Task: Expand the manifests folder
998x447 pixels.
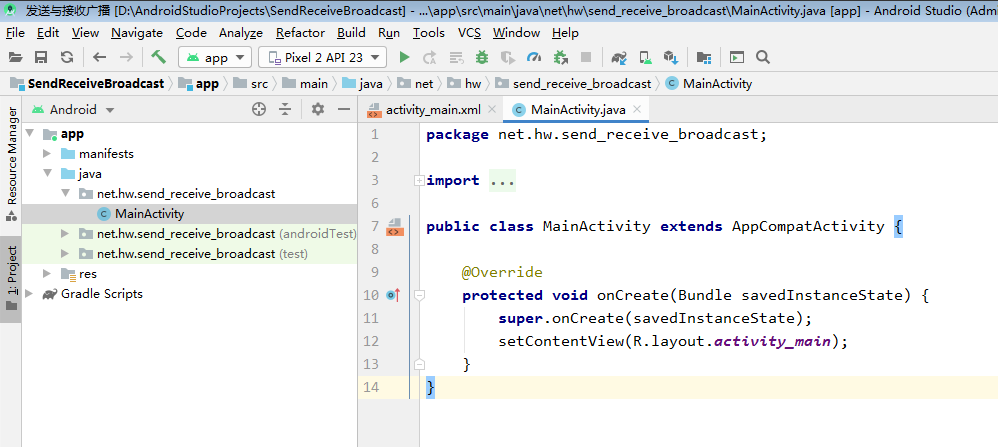Action: click(47, 153)
